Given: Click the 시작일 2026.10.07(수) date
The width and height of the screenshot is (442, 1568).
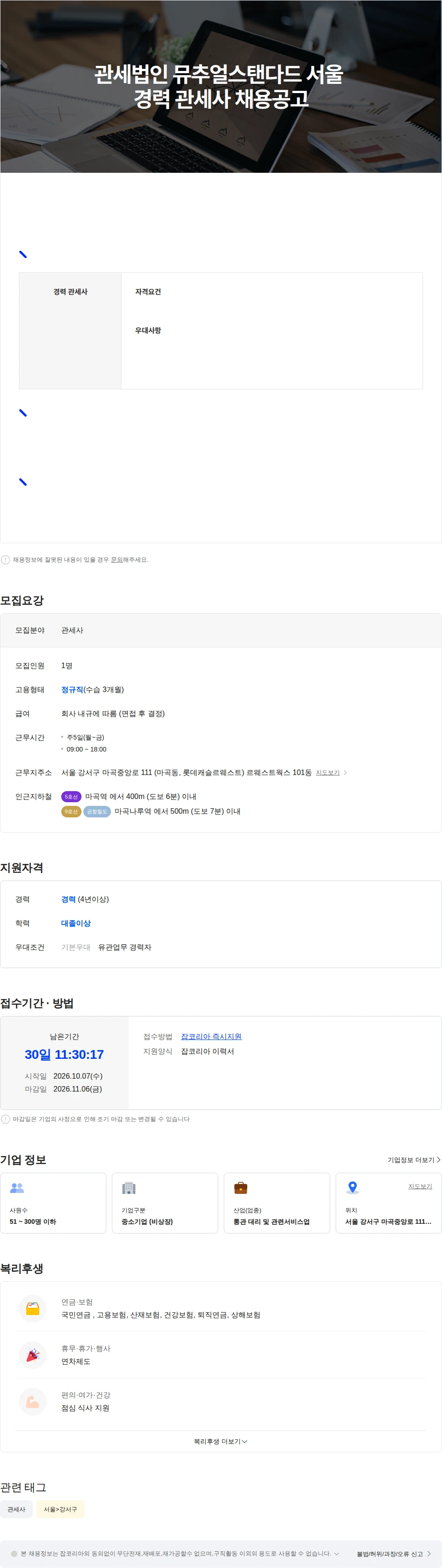Looking at the screenshot, I should (78, 1076).
